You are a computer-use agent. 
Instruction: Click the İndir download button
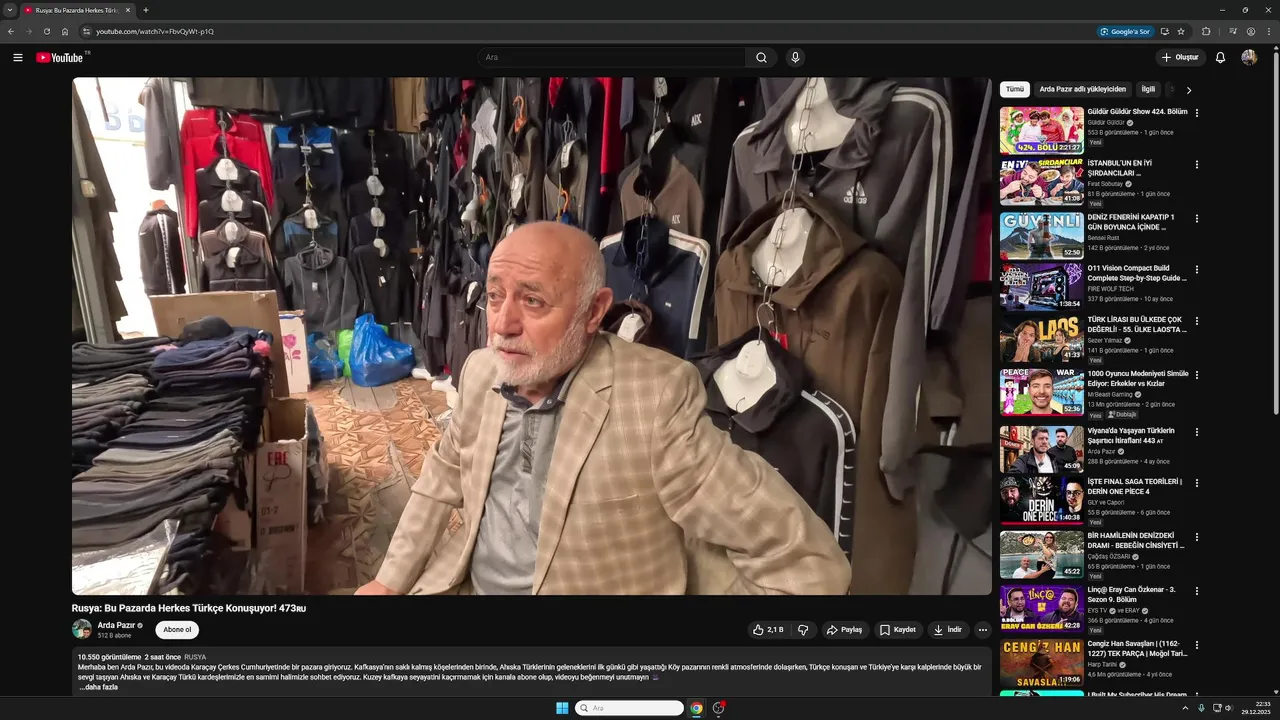tap(948, 630)
